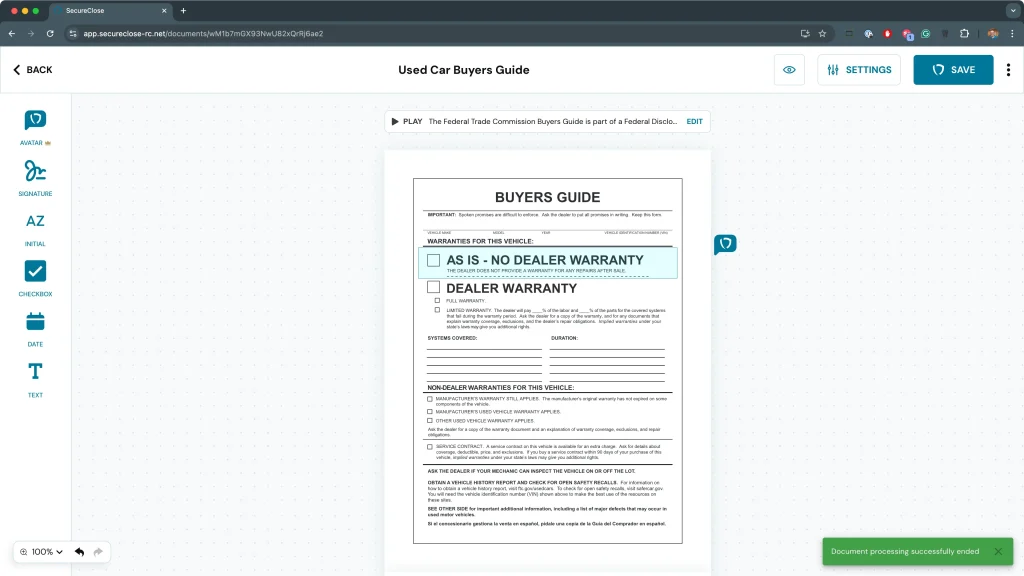This screenshot has height=576, width=1024.
Task: Click the avatar marker beside the document
Action: (x=725, y=244)
